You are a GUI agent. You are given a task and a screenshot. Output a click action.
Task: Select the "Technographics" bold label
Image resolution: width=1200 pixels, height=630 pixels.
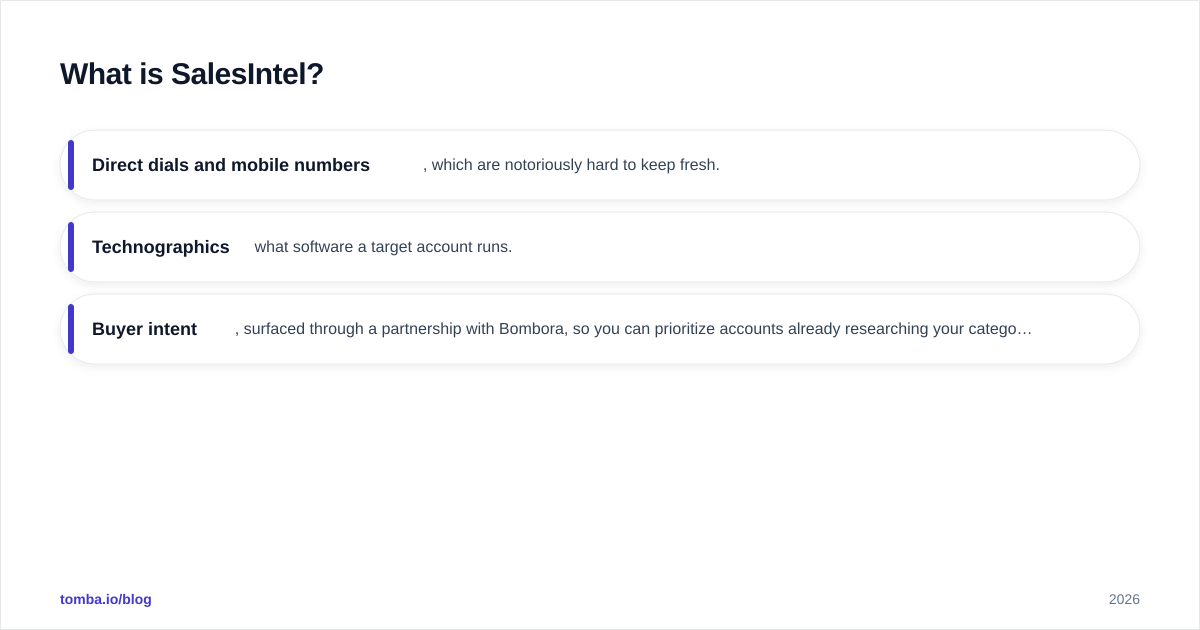click(161, 247)
